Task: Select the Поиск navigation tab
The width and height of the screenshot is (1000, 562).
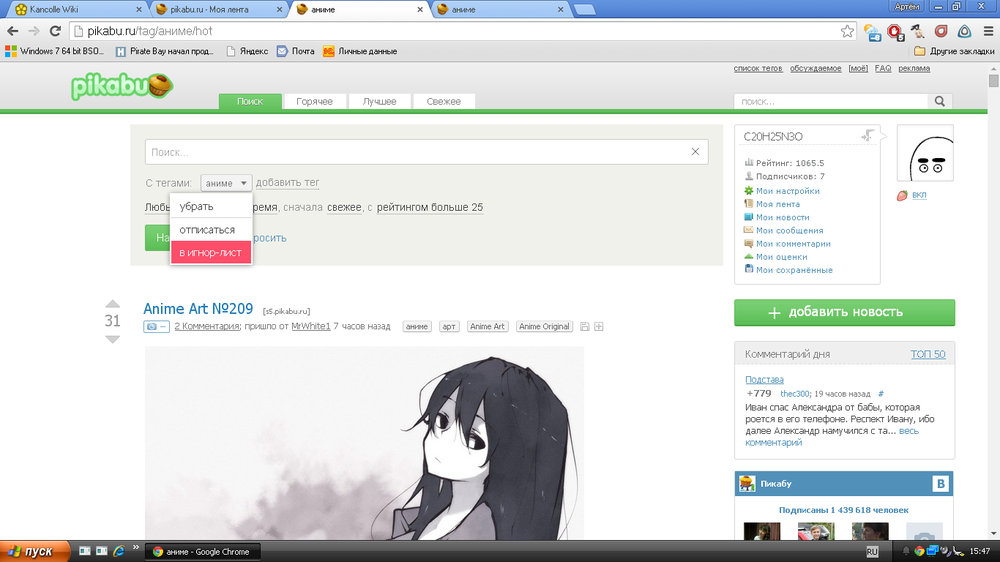Action: pos(250,101)
